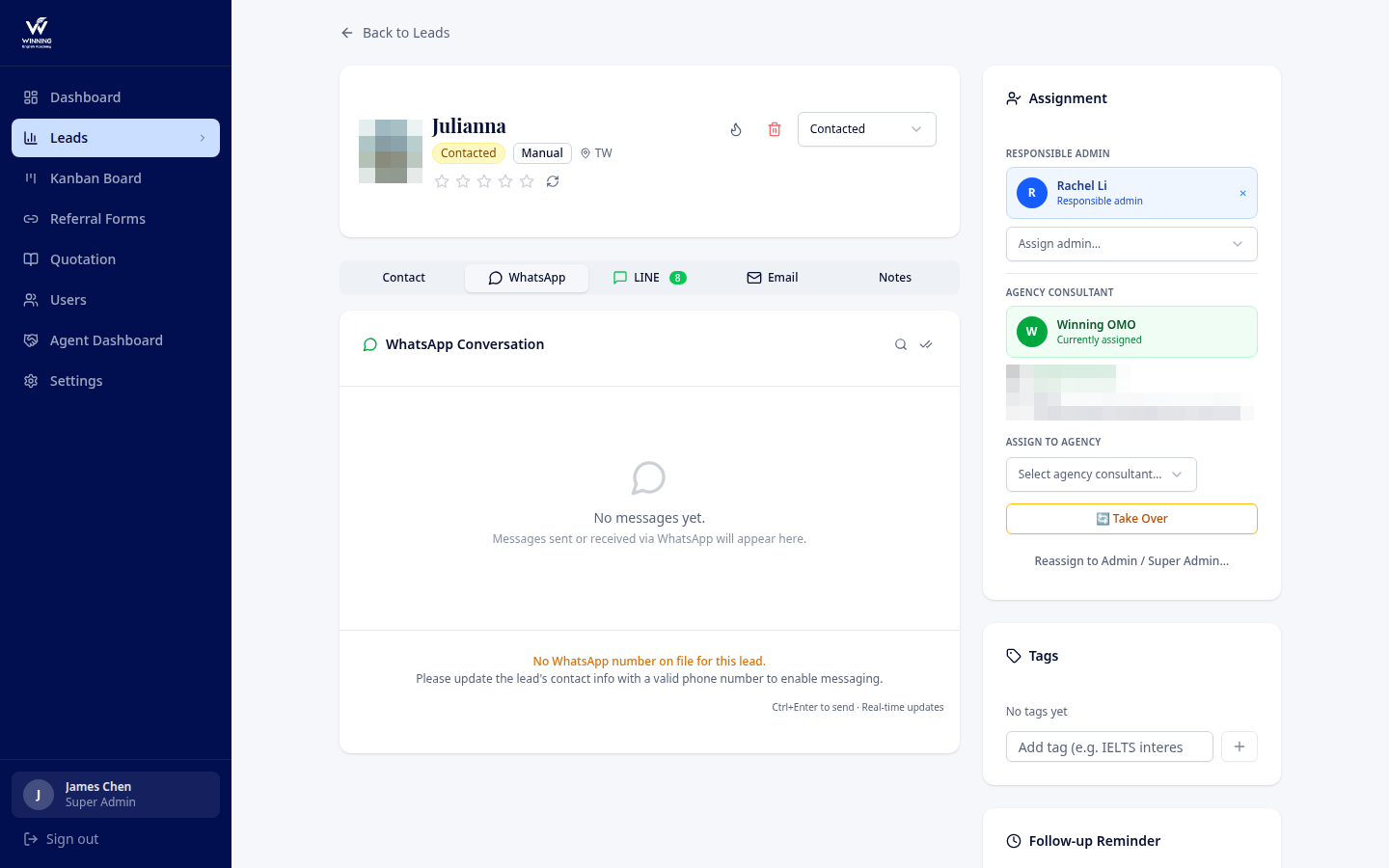
Task: Search the WhatsApp conversation
Action: click(901, 344)
